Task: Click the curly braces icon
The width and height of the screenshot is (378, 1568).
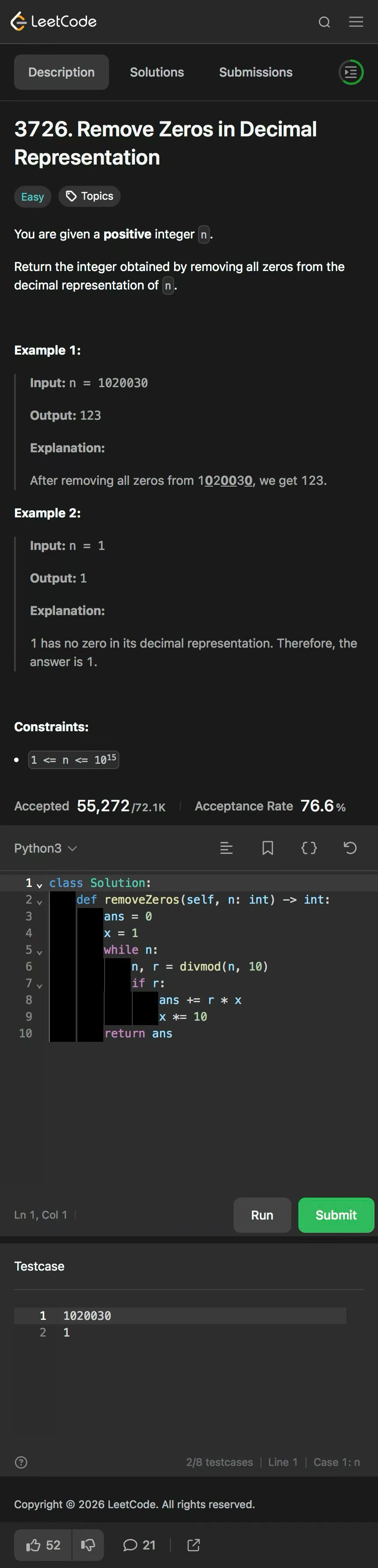Action: [x=309, y=848]
